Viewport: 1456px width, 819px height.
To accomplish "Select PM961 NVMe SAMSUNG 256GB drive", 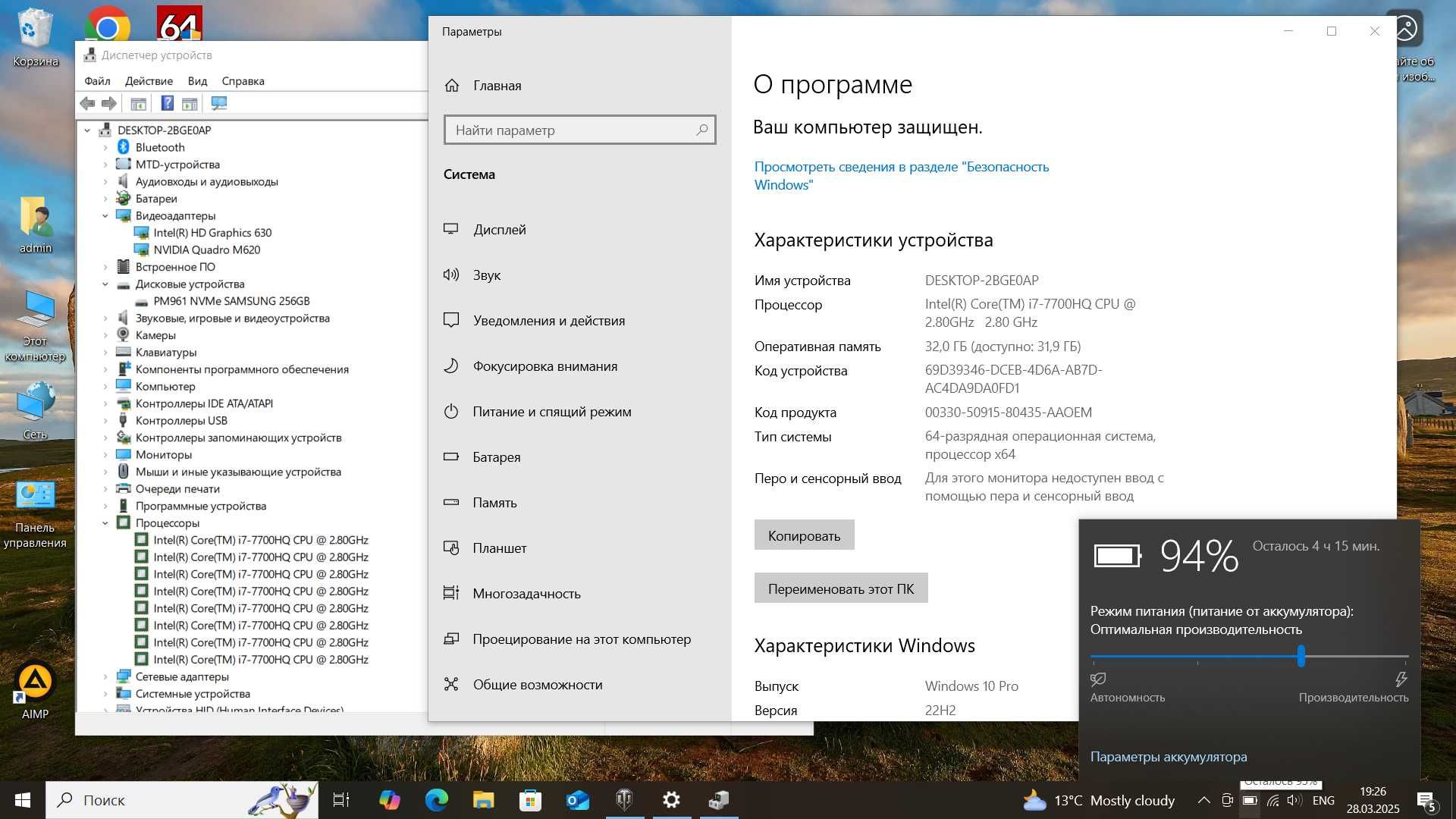I will (231, 301).
